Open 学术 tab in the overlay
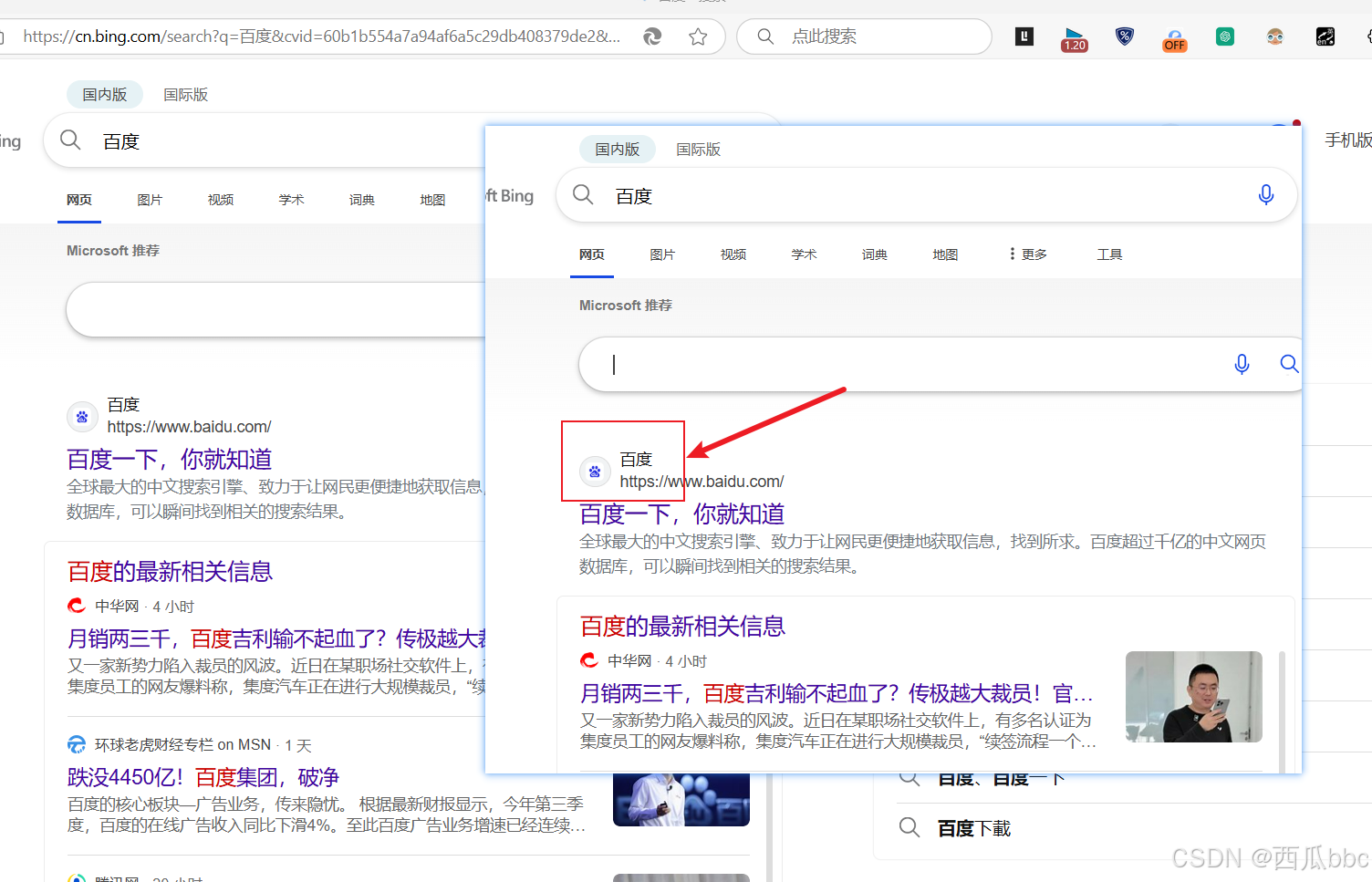Viewport: 1372px width, 882px height. click(x=804, y=254)
